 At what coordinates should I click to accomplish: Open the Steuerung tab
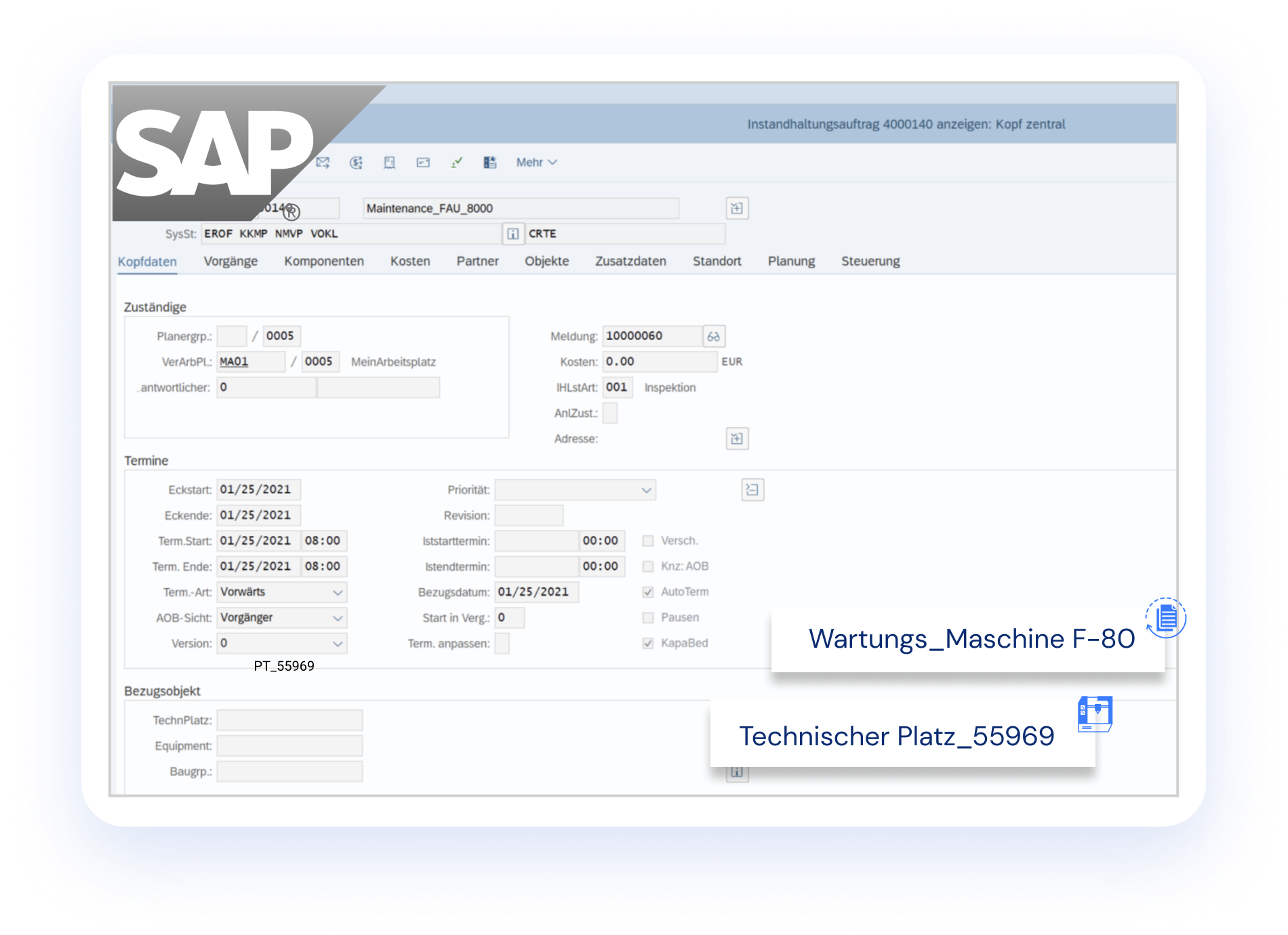tap(870, 262)
